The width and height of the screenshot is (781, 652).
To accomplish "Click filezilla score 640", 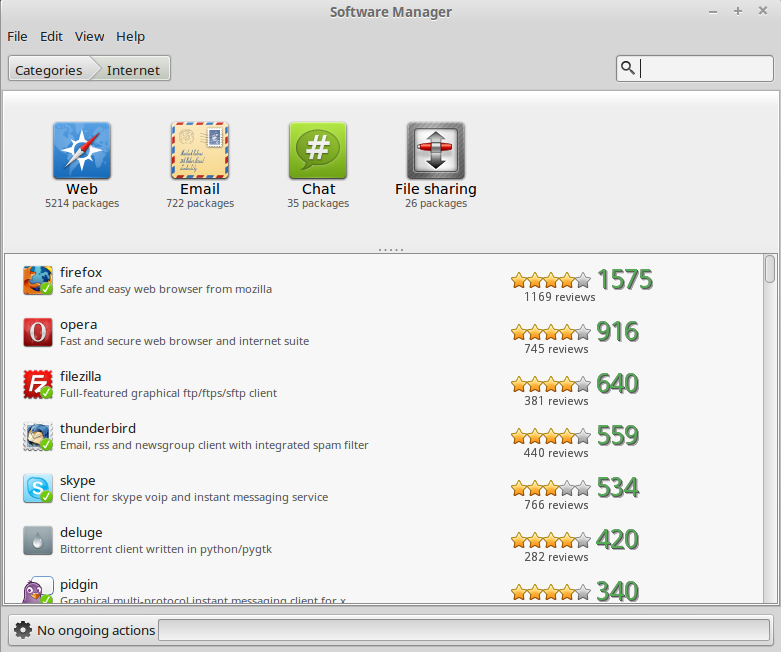I will (618, 384).
